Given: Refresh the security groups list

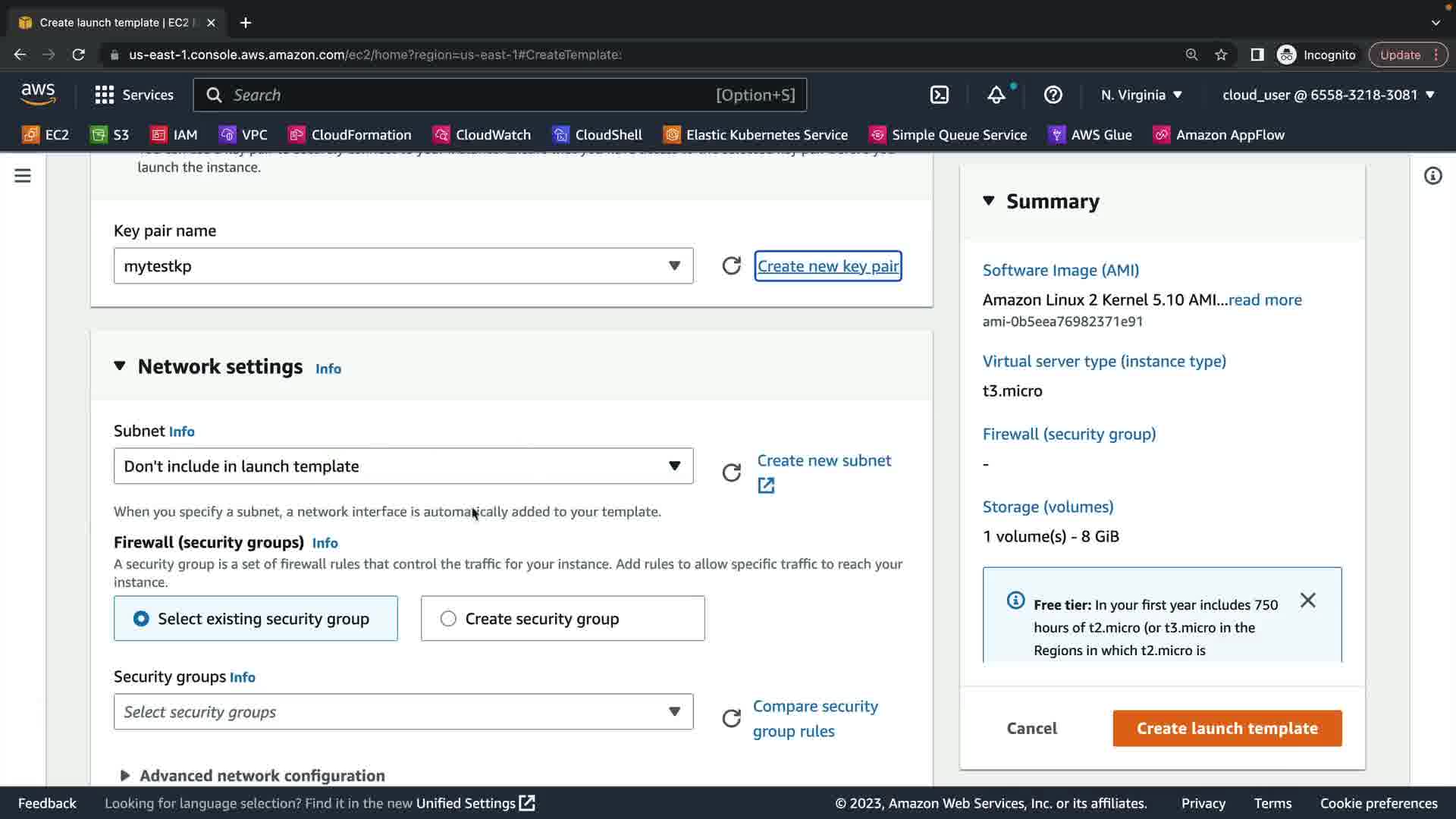Looking at the screenshot, I should pyautogui.click(x=731, y=718).
